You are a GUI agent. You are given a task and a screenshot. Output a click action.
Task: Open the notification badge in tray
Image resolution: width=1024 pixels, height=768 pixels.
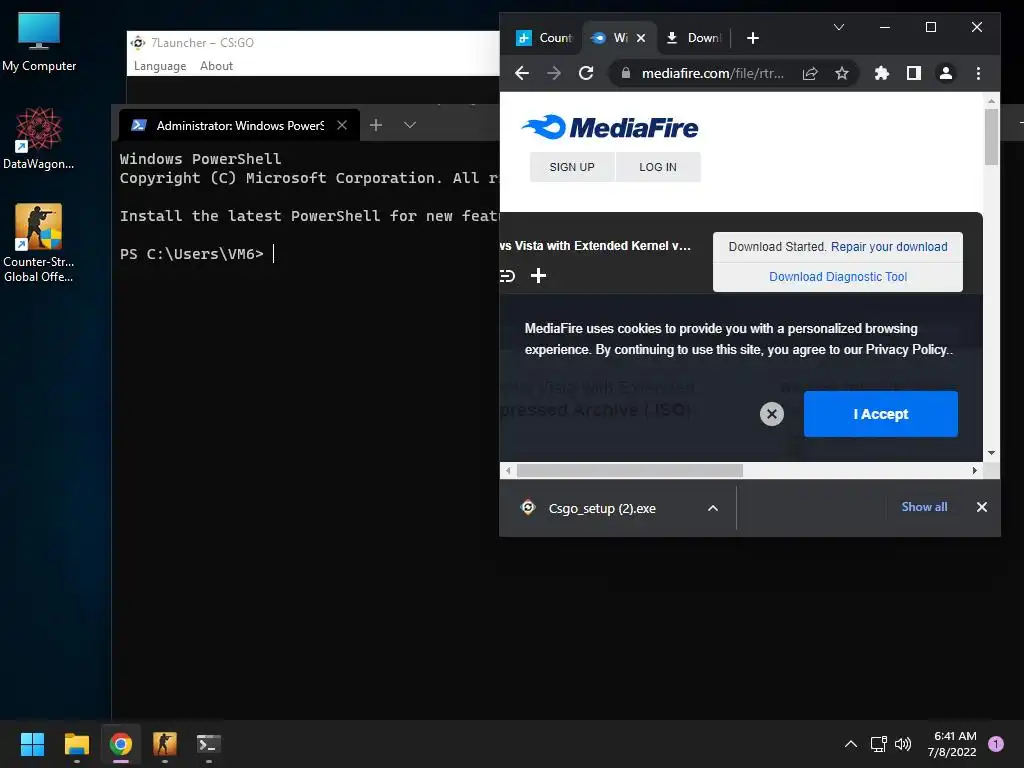coord(996,744)
